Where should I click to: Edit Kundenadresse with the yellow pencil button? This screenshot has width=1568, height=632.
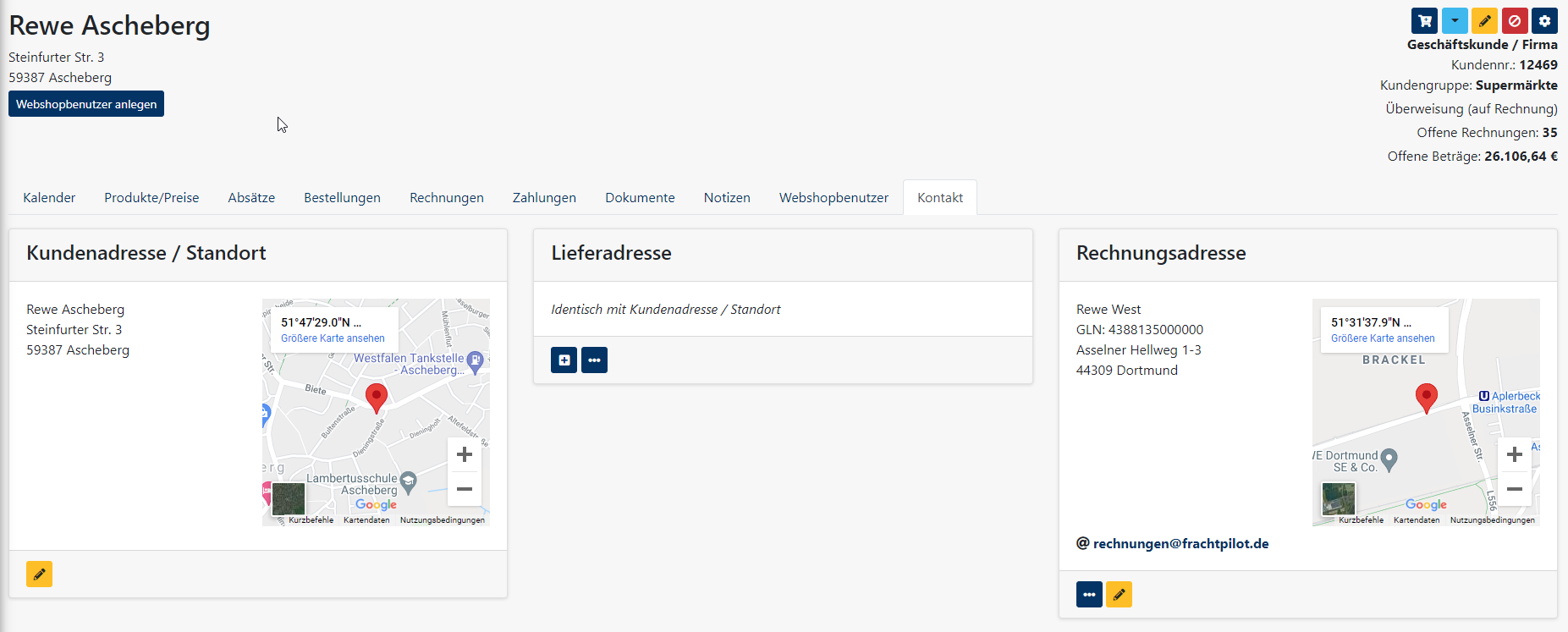(x=39, y=574)
